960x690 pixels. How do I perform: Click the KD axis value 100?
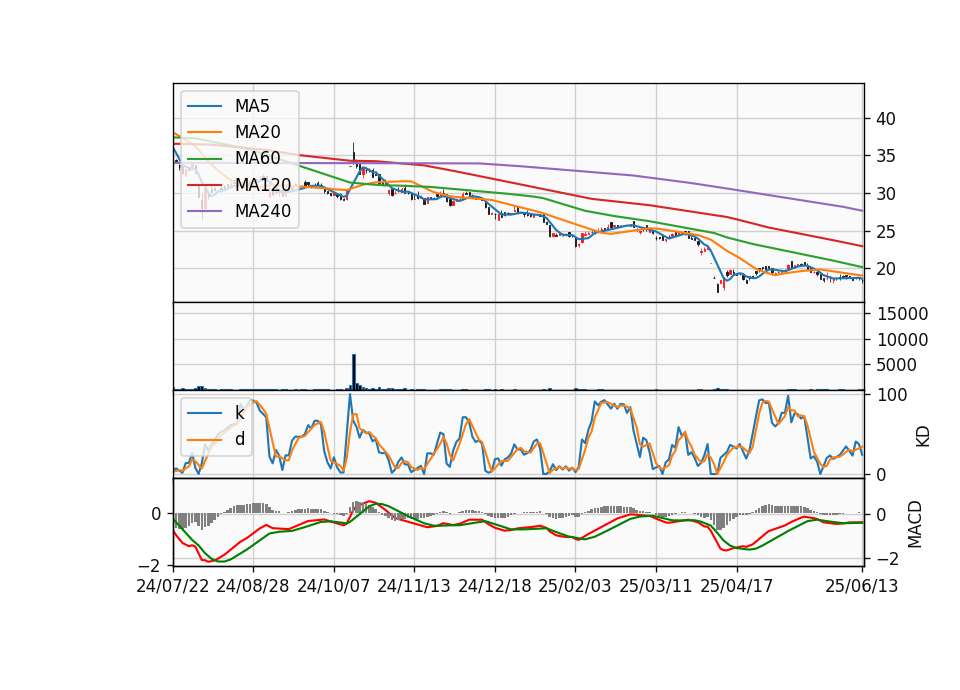point(892,395)
